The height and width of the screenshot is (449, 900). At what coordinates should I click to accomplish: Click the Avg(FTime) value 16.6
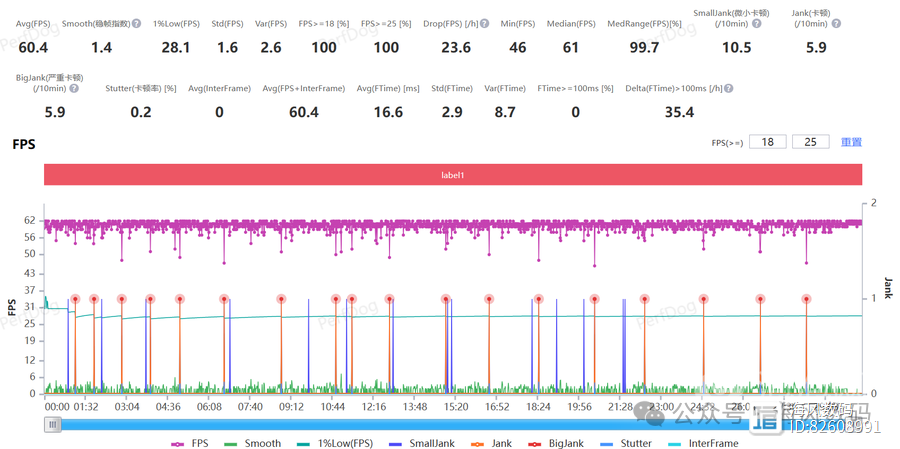pyautogui.click(x=388, y=113)
